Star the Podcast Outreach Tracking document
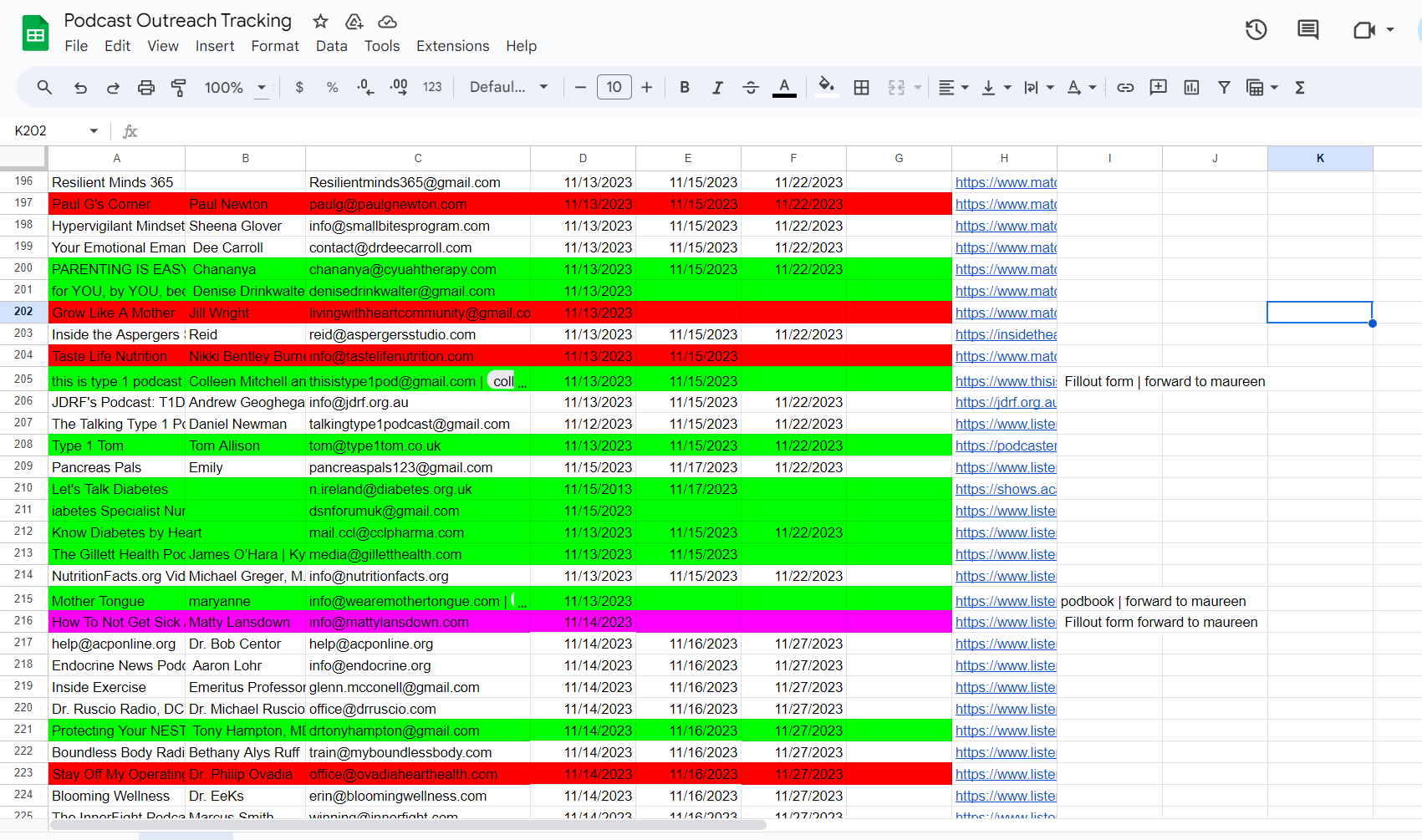 click(x=320, y=22)
